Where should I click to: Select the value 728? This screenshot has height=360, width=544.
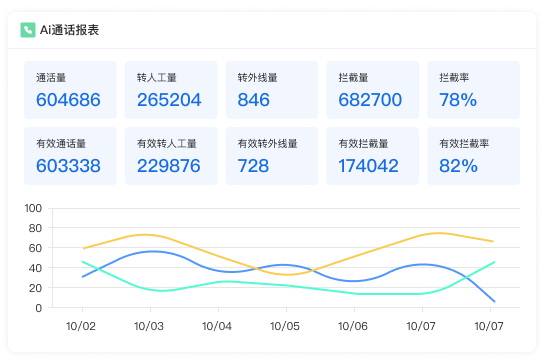click(x=253, y=166)
